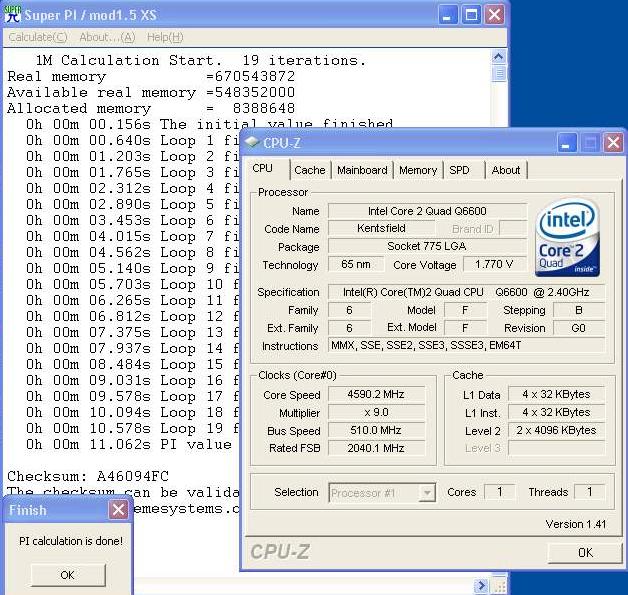Switch to the Memory tab
This screenshot has height=595, width=628.
pos(418,170)
